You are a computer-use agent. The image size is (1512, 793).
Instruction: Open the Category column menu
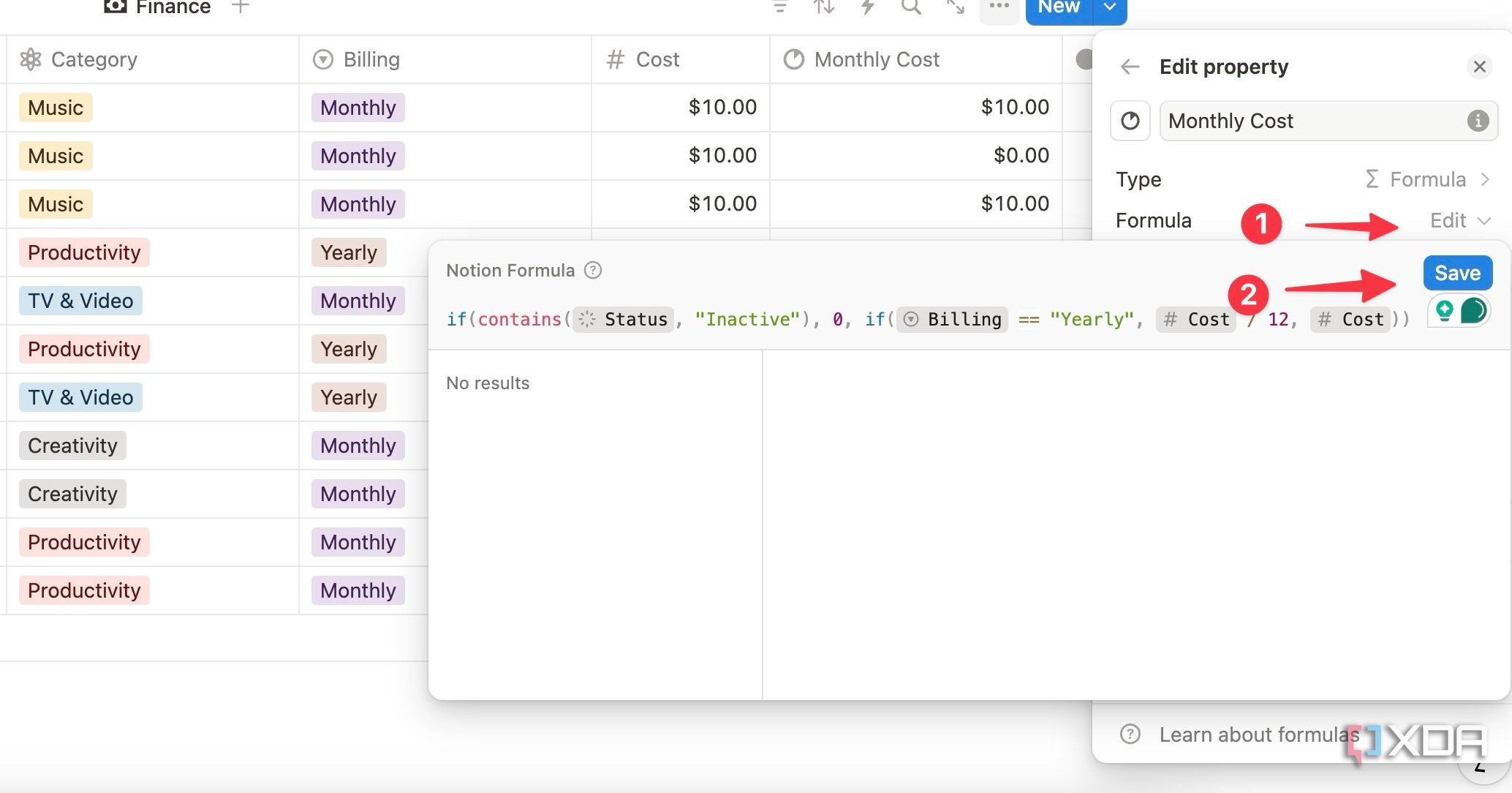pos(94,59)
